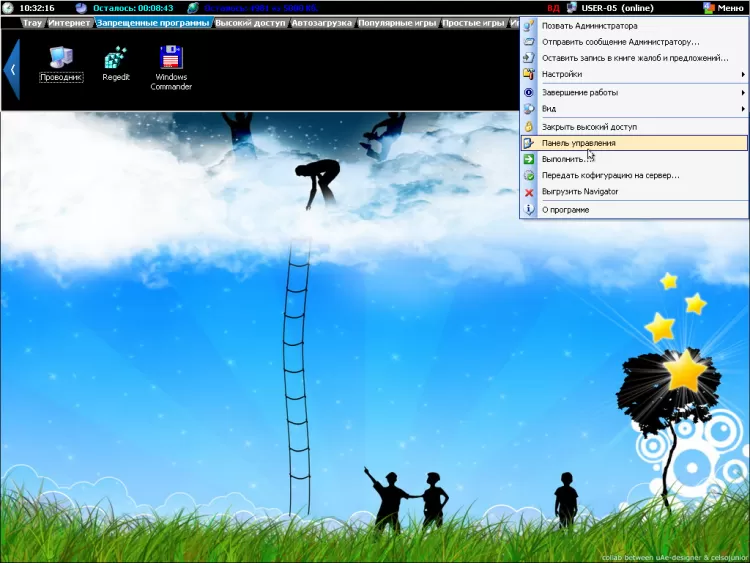The height and width of the screenshot is (563, 750).
Task: Switch to the Интернет tab
Action: pos(69,22)
